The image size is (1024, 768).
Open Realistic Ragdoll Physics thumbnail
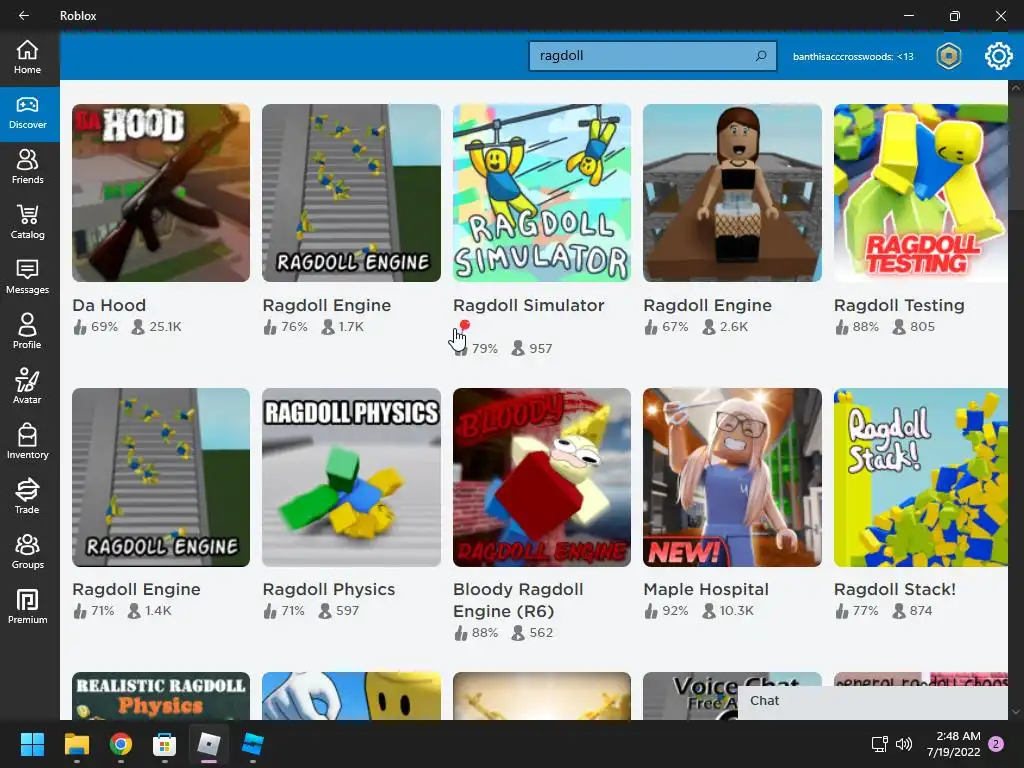click(161, 696)
